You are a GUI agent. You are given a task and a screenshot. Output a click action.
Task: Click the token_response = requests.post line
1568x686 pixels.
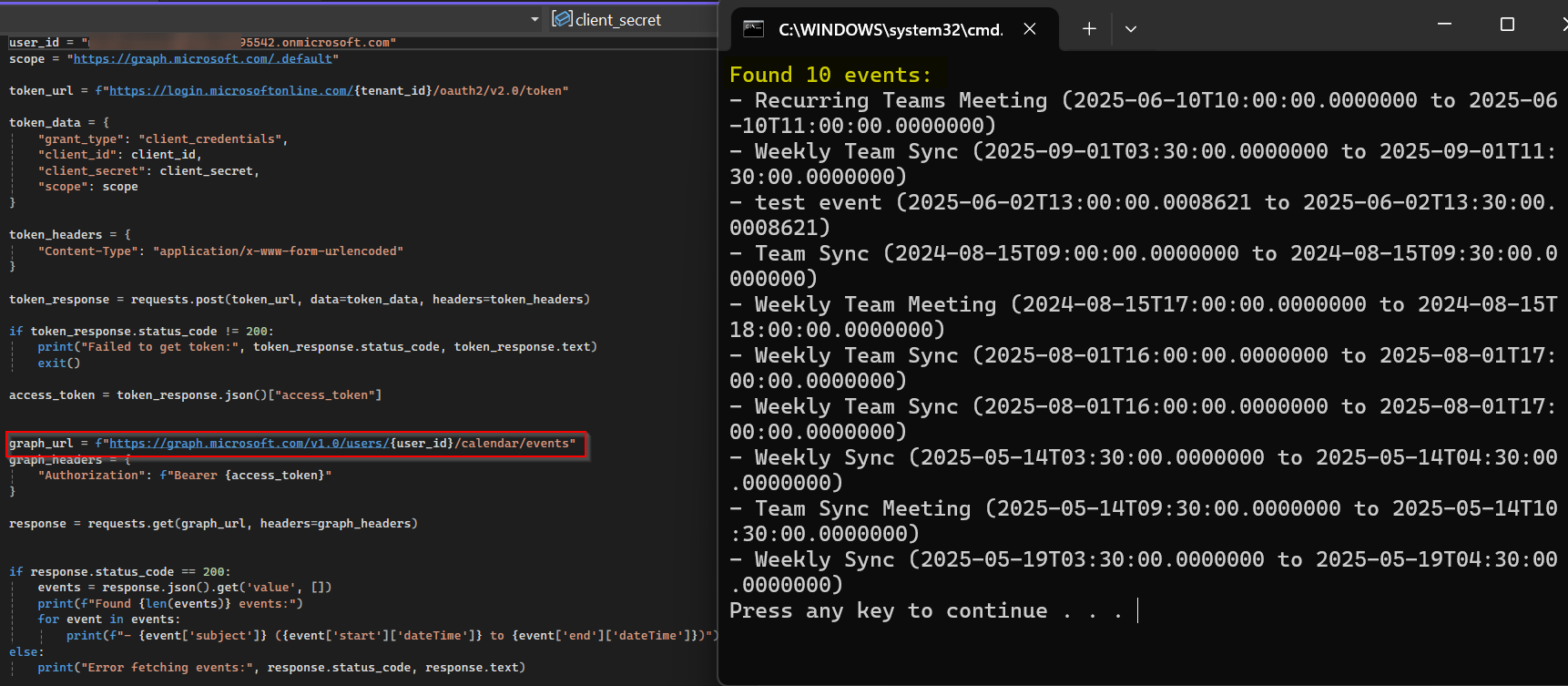[x=300, y=300]
